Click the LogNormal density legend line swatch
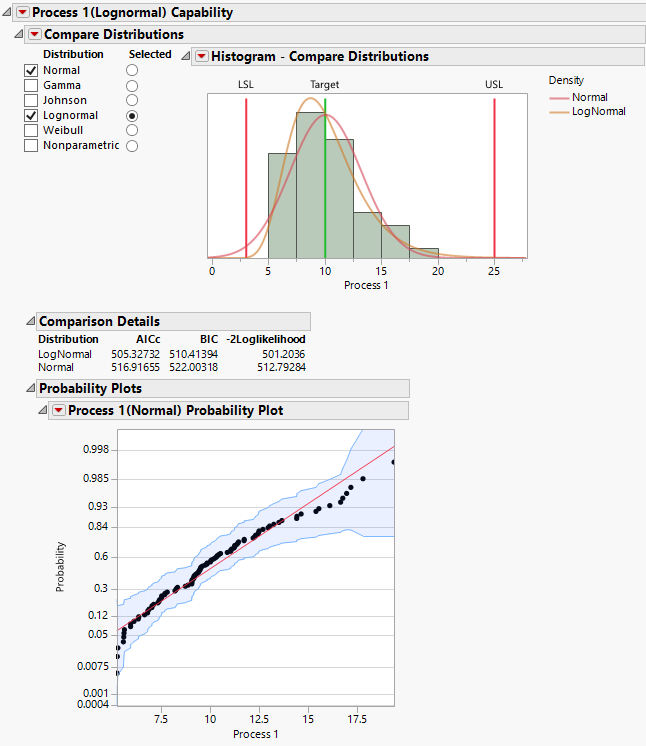 click(x=563, y=112)
